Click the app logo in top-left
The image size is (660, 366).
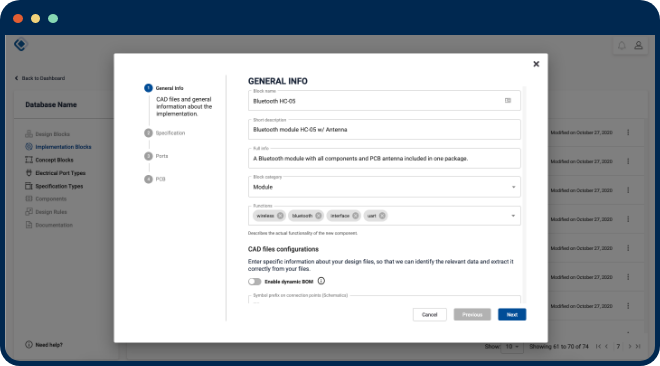point(20,44)
